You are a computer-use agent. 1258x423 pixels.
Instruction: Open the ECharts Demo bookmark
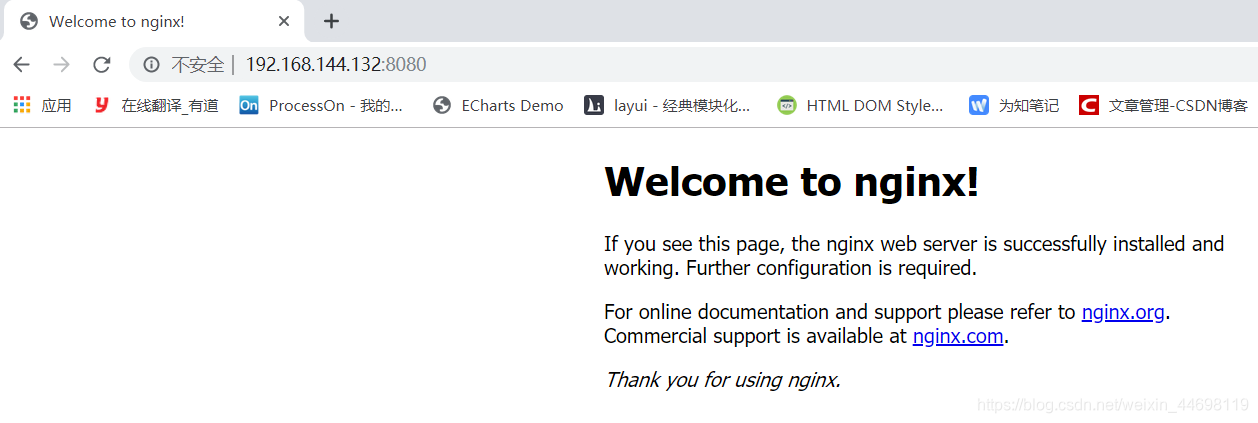click(498, 105)
